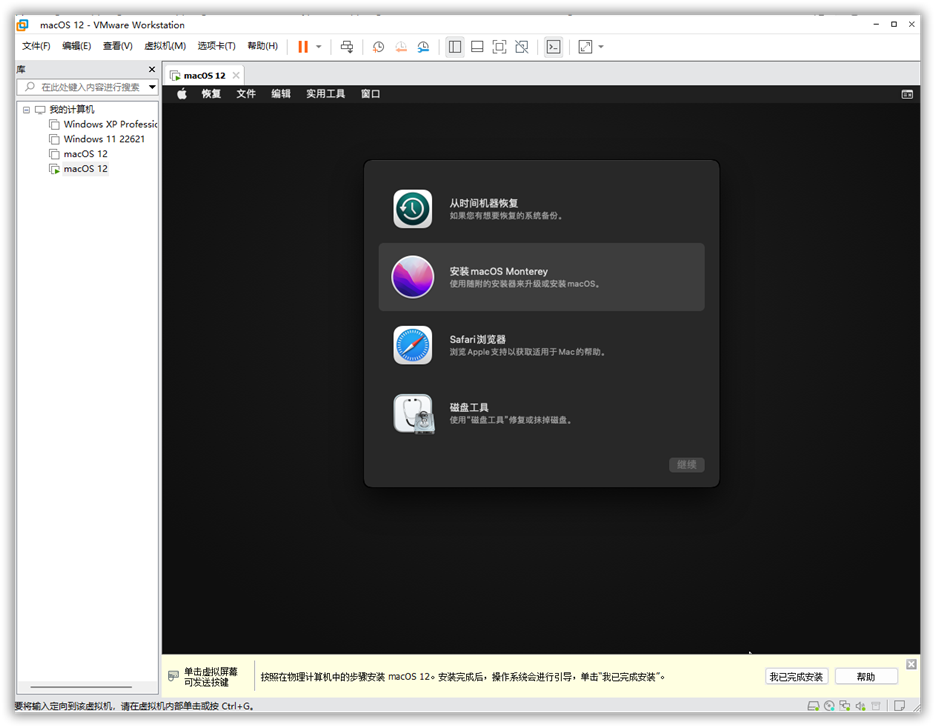Open the 恢复 menu in macOS recovery

(x=211, y=94)
